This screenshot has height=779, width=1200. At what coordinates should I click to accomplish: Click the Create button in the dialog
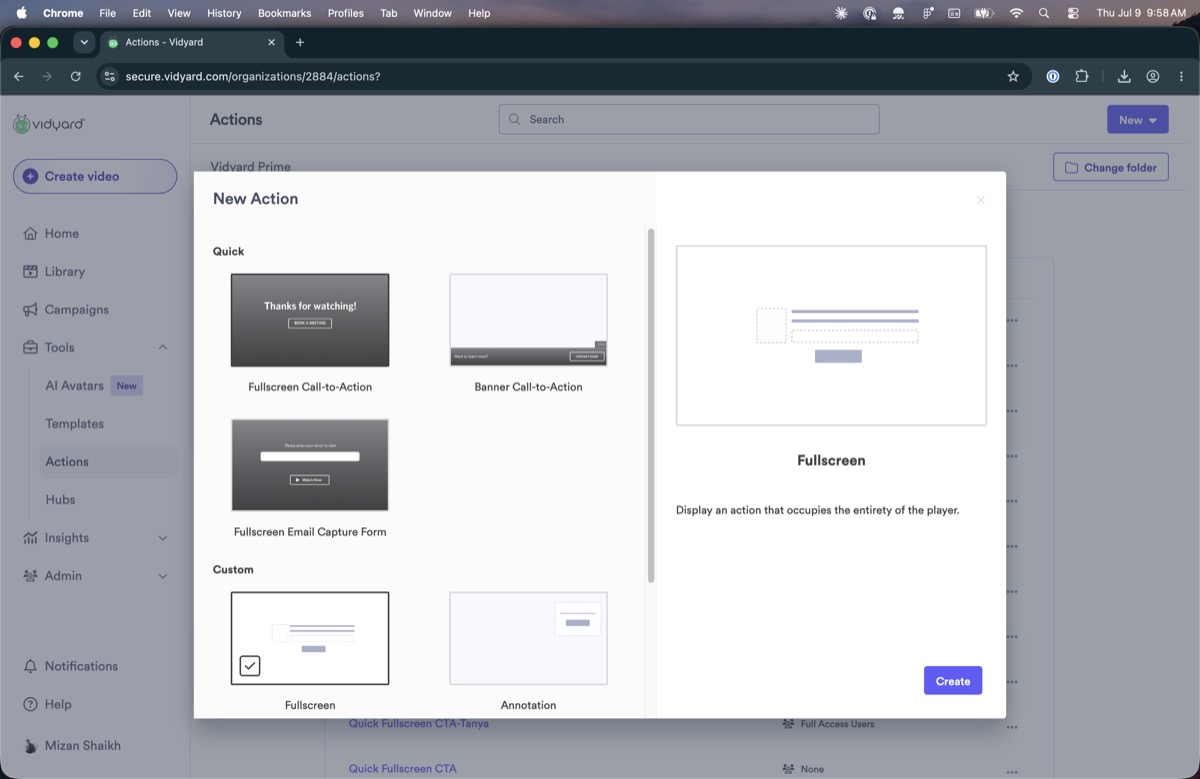tap(953, 681)
